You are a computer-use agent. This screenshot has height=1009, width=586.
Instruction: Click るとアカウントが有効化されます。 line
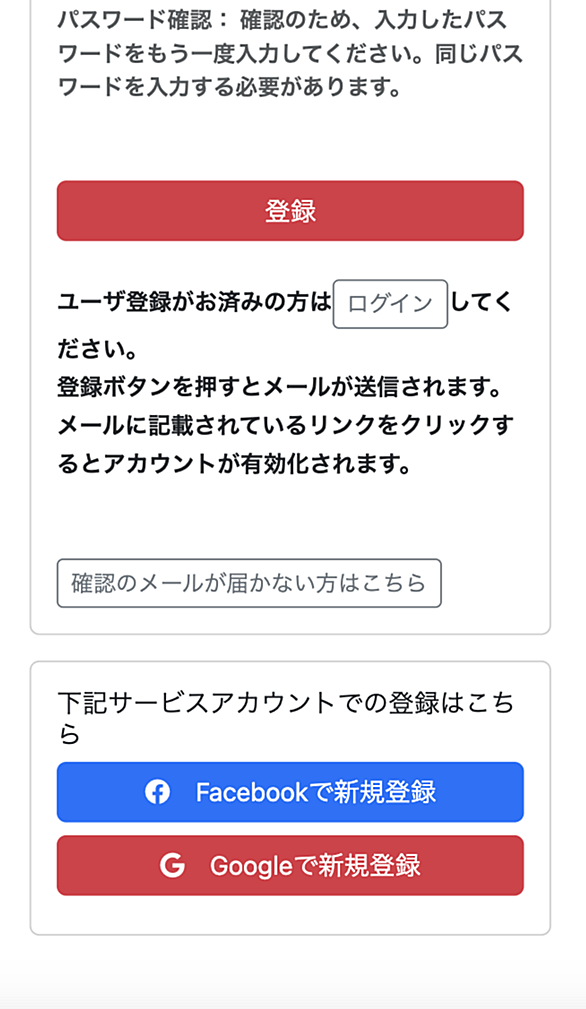point(235,463)
